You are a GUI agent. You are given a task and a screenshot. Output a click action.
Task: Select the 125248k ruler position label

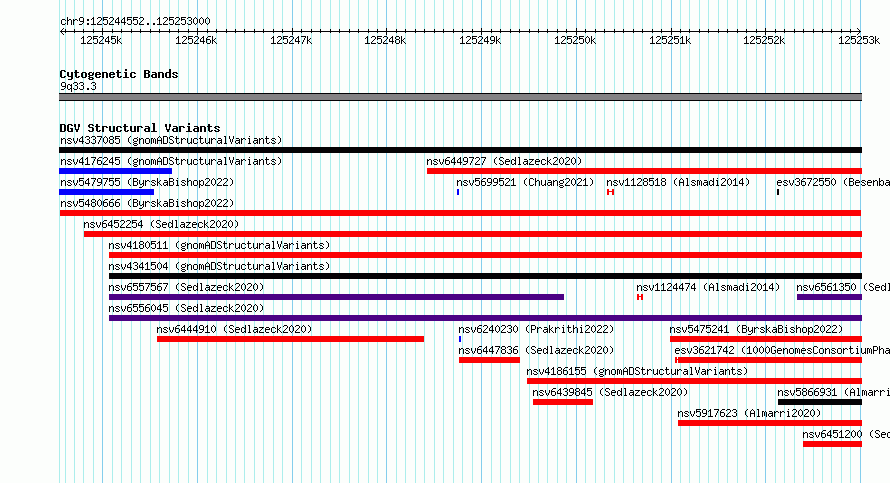click(385, 40)
